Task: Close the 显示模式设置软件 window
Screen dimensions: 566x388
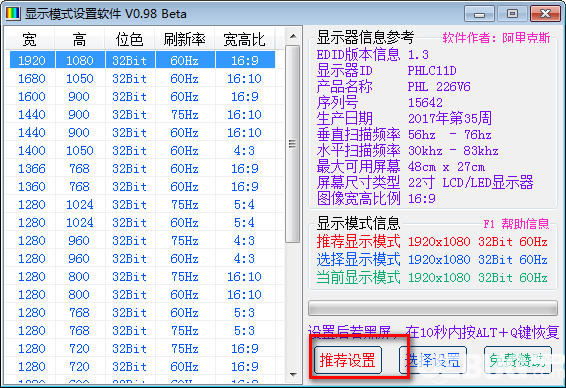Action: click(x=545, y=14)
